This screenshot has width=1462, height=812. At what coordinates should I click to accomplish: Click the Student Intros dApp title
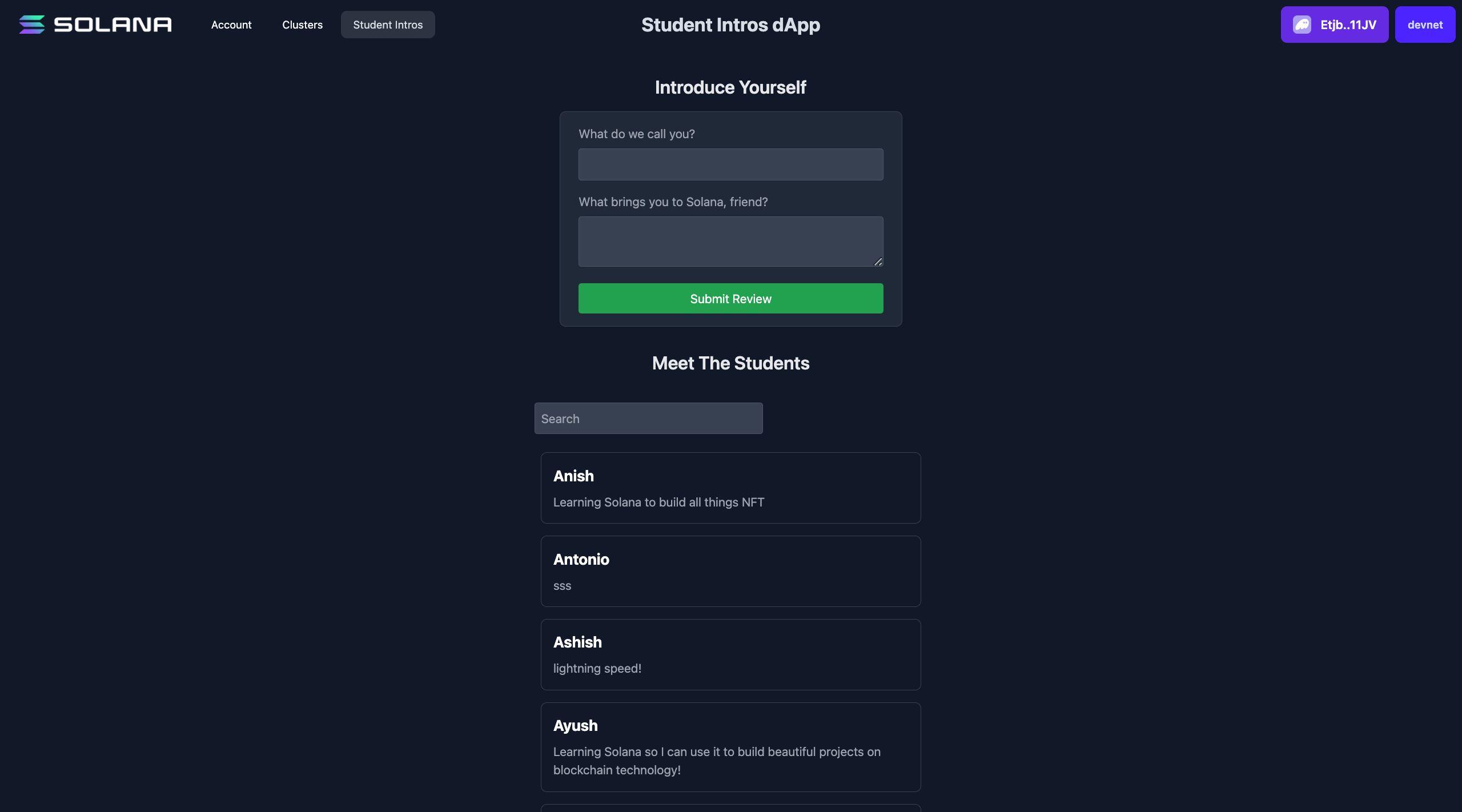click(x=730, y=25)
